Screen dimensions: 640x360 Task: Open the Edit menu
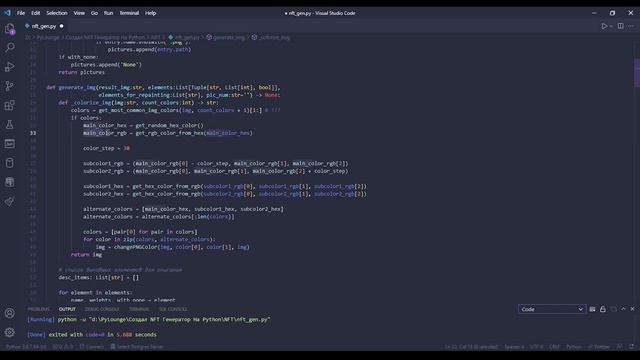36,13
